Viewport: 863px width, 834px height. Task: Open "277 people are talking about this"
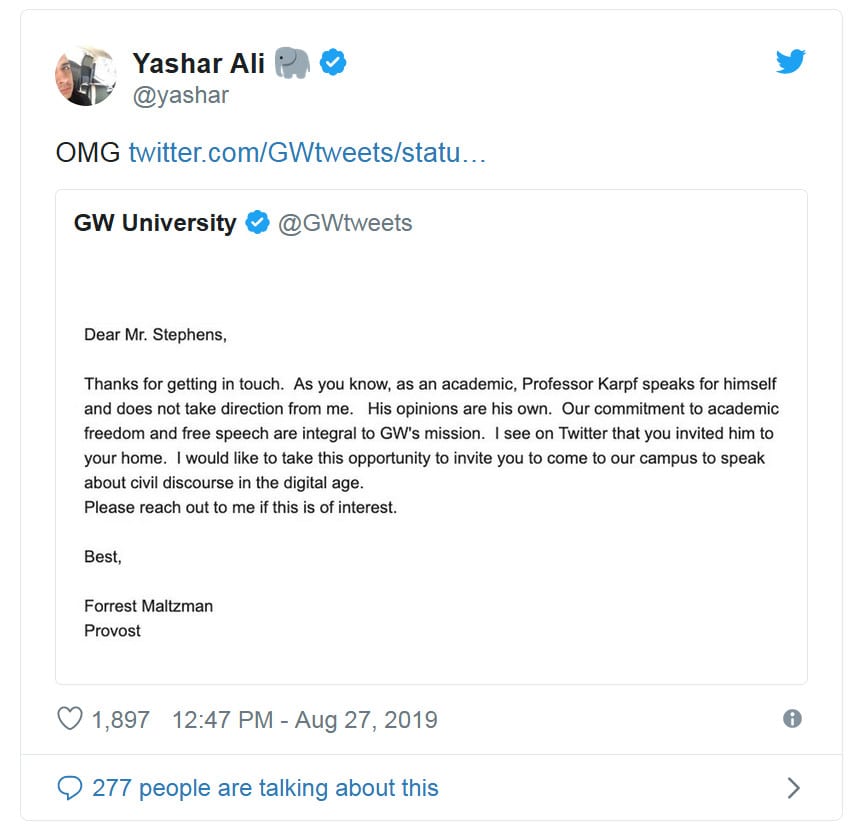click(x=265, y=788)
